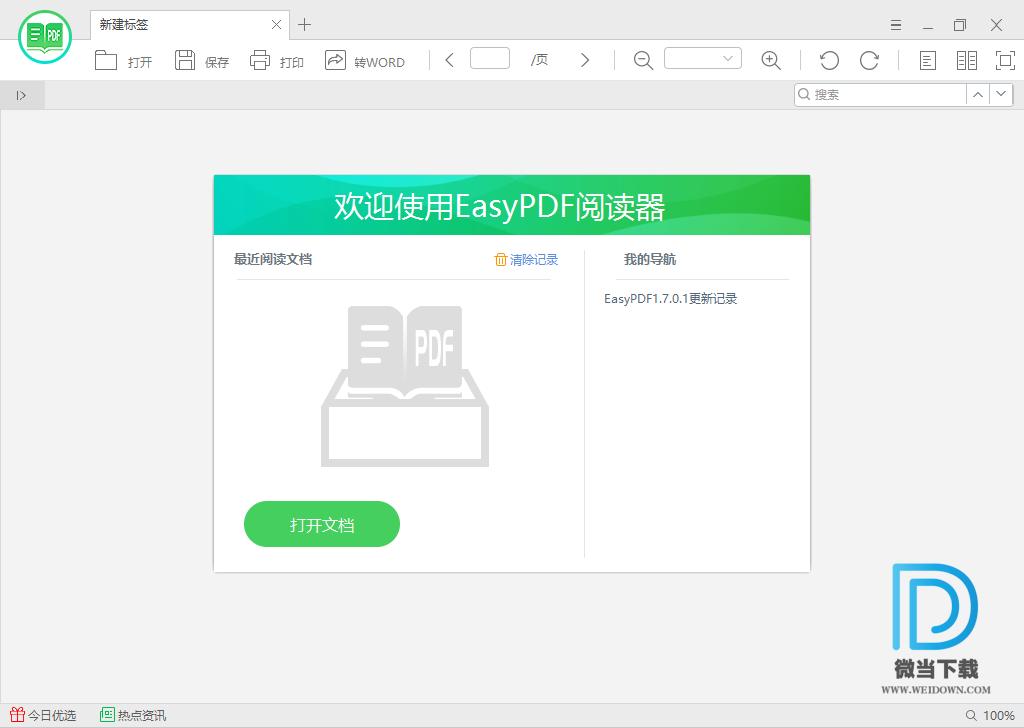
Task: Open the zoom level dropdown
Action: pyautogui.click(x=703, y=58)
